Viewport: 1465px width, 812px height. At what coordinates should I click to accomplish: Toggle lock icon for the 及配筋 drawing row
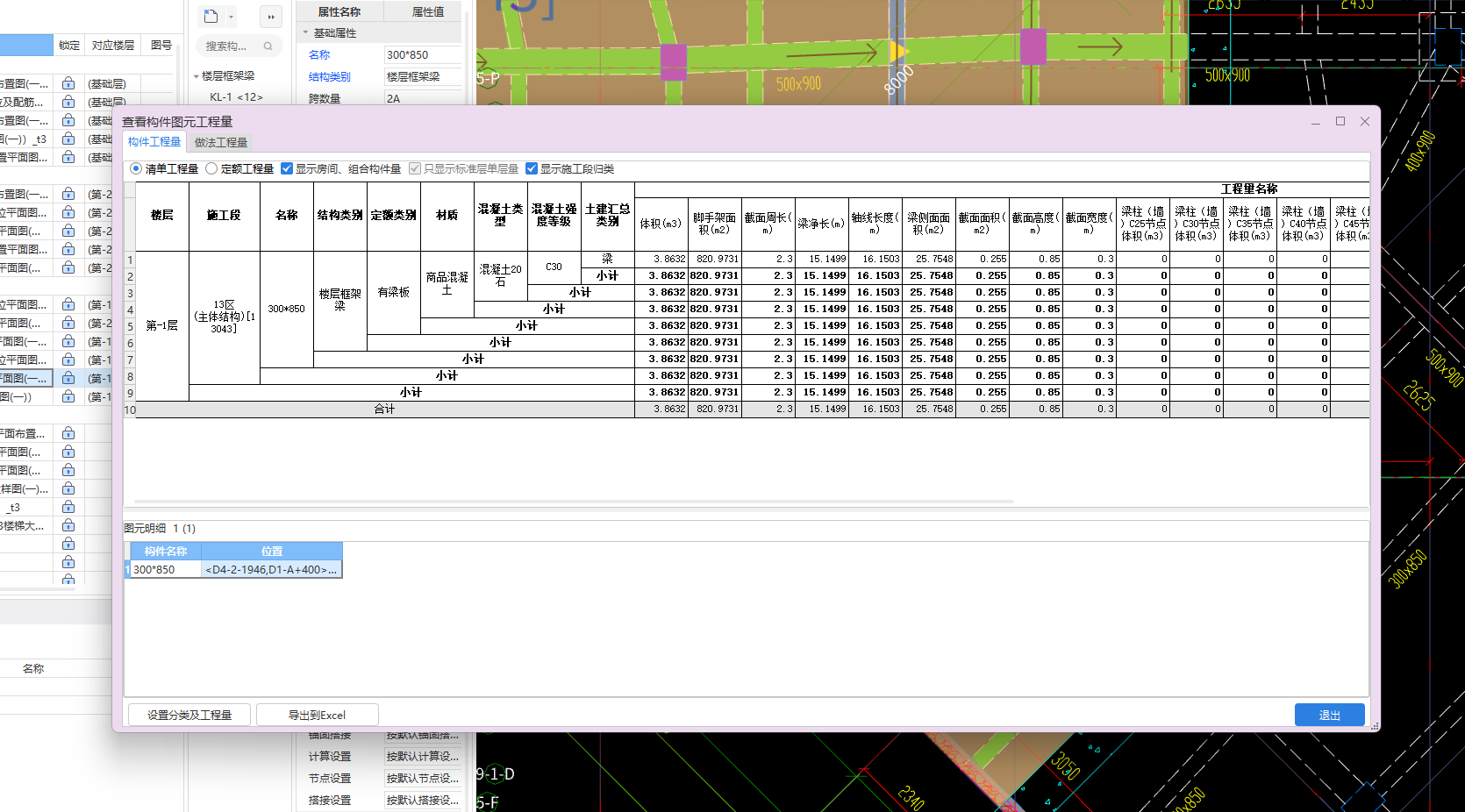point(68,103)
